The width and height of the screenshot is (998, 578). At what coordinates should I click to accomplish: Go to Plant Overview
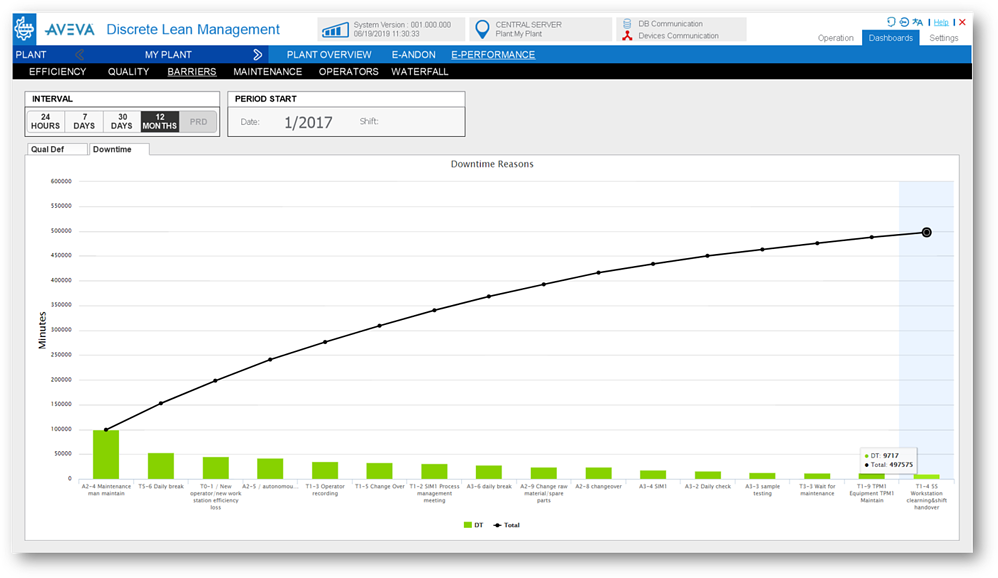[329, 55]
